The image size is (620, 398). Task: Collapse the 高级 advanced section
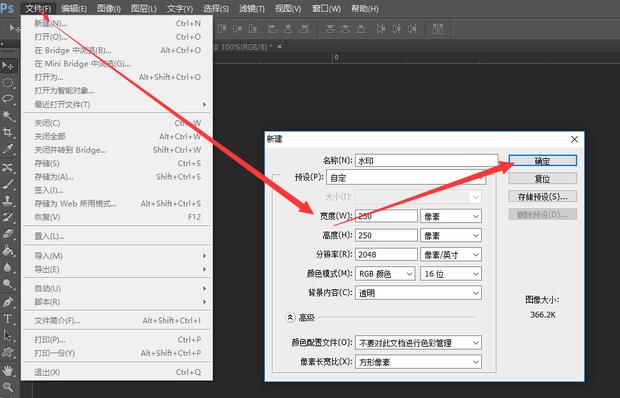291,317
